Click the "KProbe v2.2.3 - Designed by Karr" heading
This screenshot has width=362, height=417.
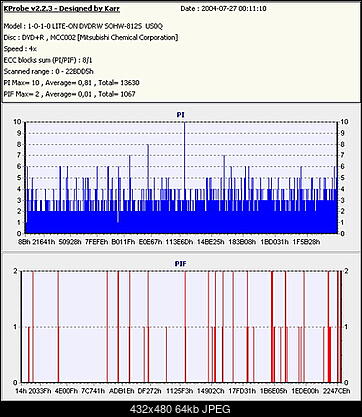(x=62, y=9)
